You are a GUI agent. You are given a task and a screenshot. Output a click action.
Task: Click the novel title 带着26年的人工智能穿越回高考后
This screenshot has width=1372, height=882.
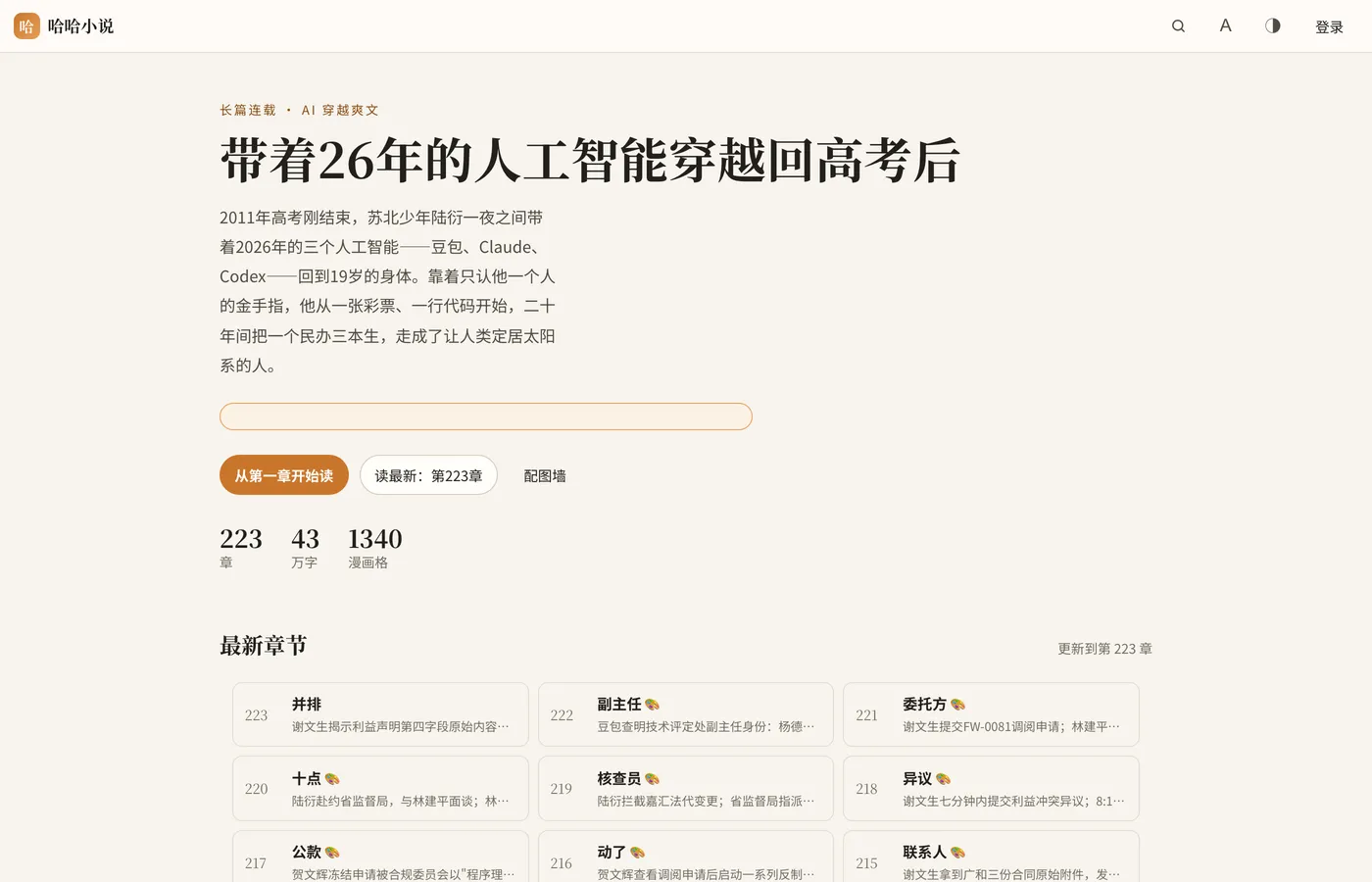[590, 160]
